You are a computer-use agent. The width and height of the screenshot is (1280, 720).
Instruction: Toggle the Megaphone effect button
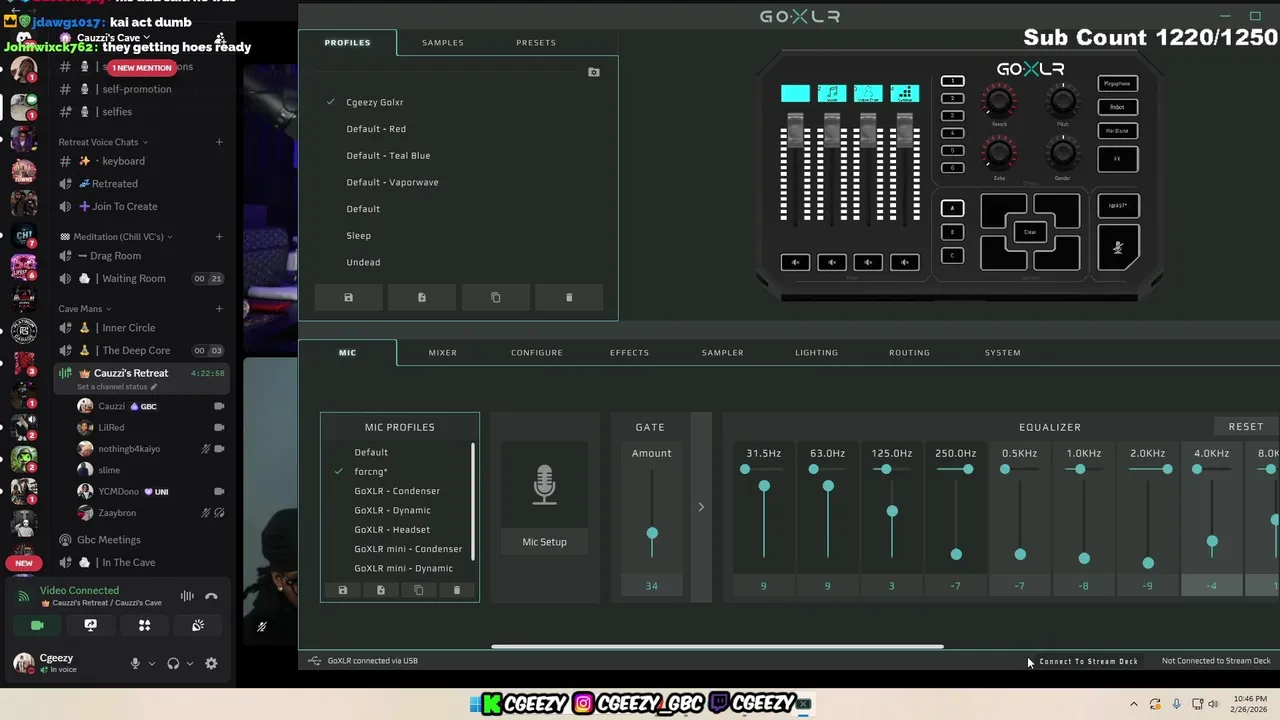(1117, 84)
